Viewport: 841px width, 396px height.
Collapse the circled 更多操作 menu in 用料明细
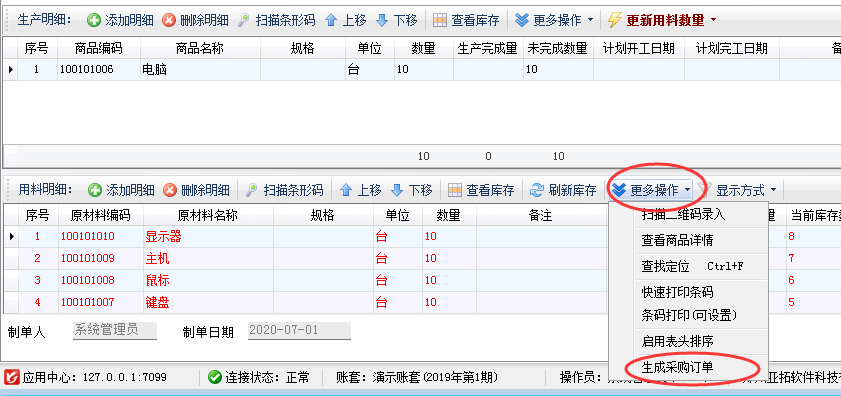(x=652, y=190)
